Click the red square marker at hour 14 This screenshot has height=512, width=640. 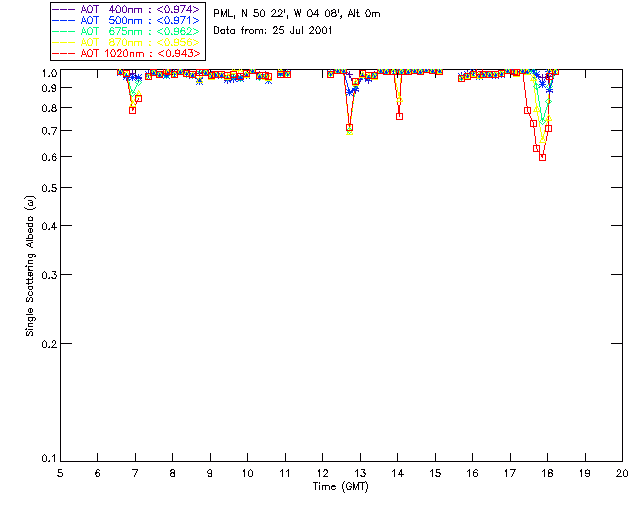400,116
